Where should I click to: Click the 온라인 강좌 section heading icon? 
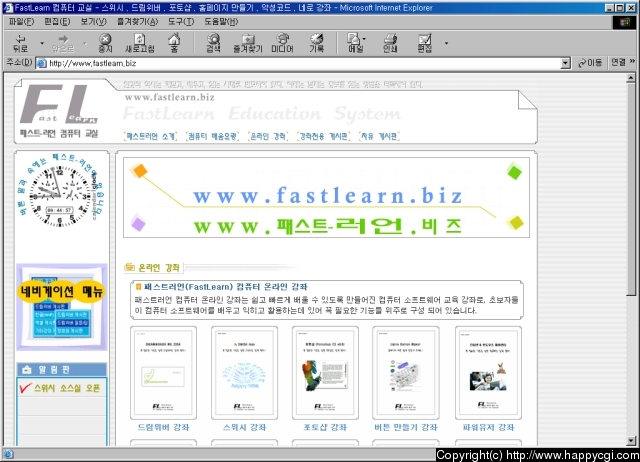point(129,268)
